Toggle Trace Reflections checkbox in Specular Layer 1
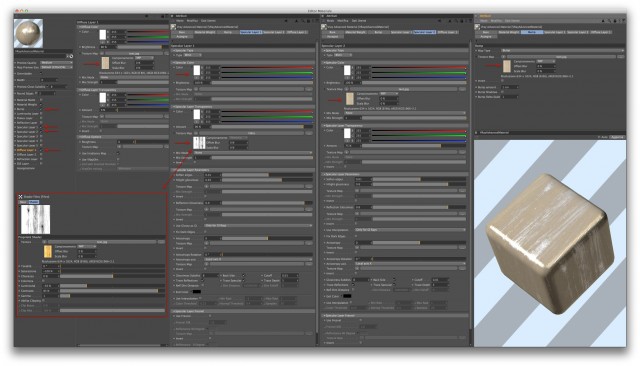 point(203,280)
